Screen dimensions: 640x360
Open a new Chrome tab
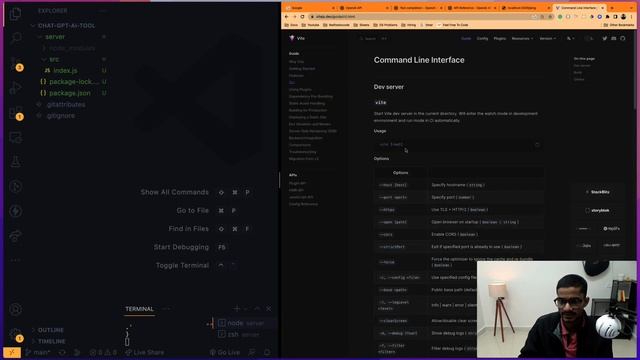(612, 8)
